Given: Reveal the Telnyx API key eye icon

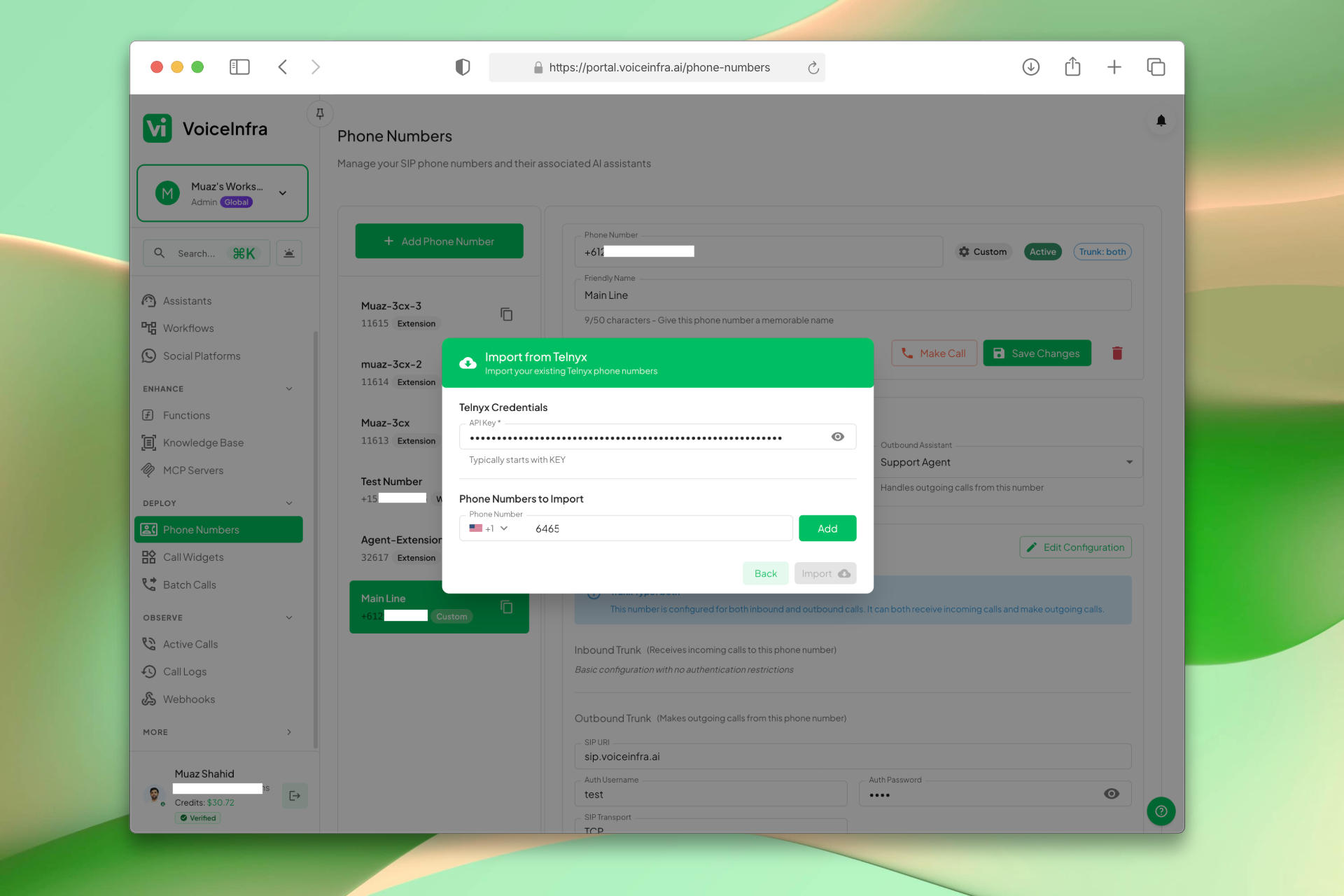Looking at the screenshot, I should 837,437.
